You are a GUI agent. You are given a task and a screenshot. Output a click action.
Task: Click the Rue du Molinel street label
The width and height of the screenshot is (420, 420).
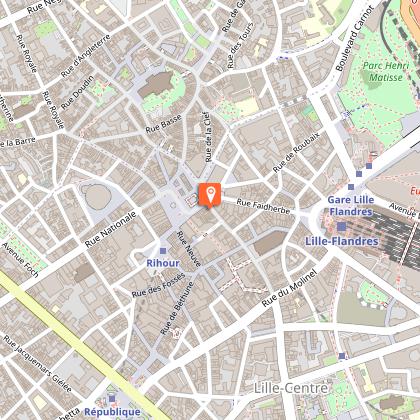click(289, 288)
